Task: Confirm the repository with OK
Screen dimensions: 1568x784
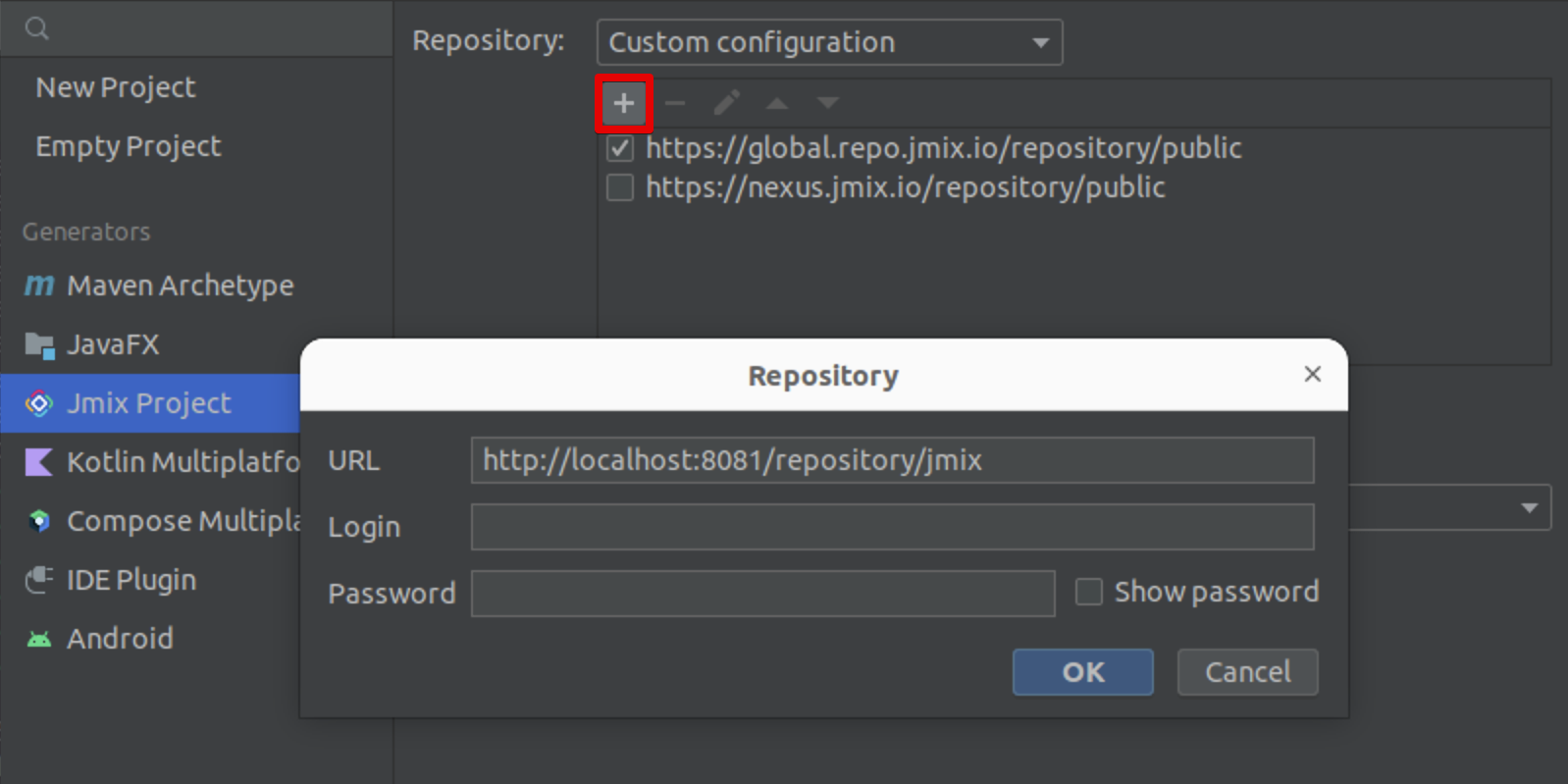Action: click(x=1082, y=672)
